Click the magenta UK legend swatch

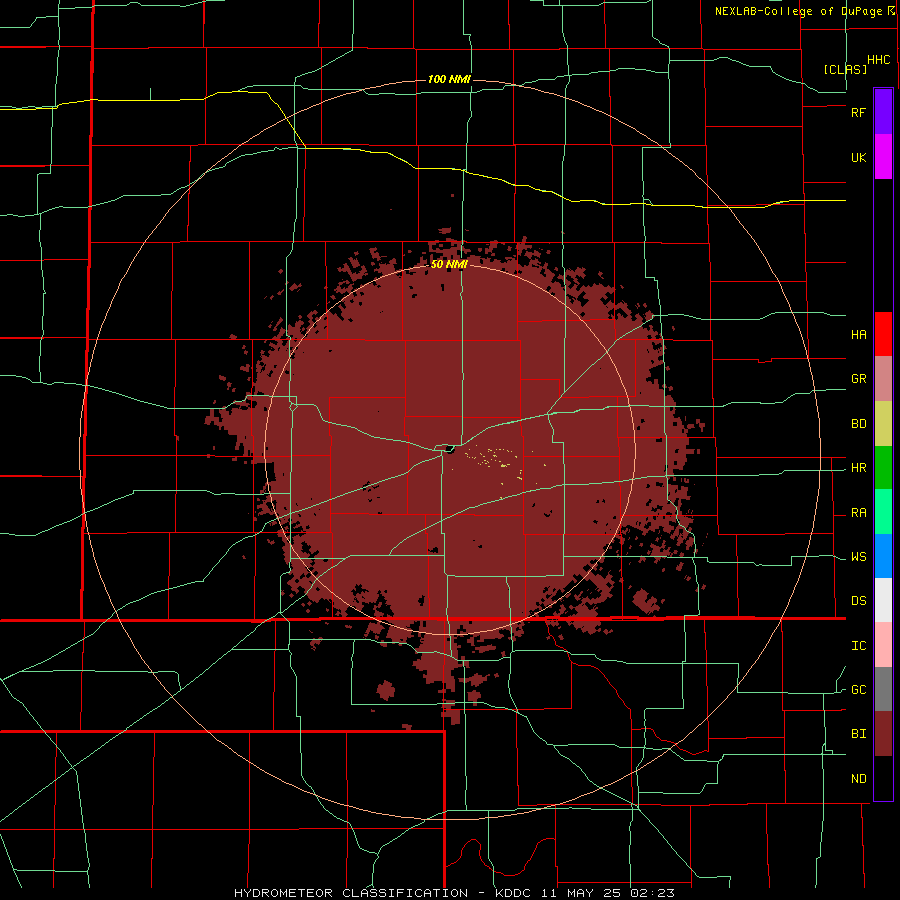point(883,157)
